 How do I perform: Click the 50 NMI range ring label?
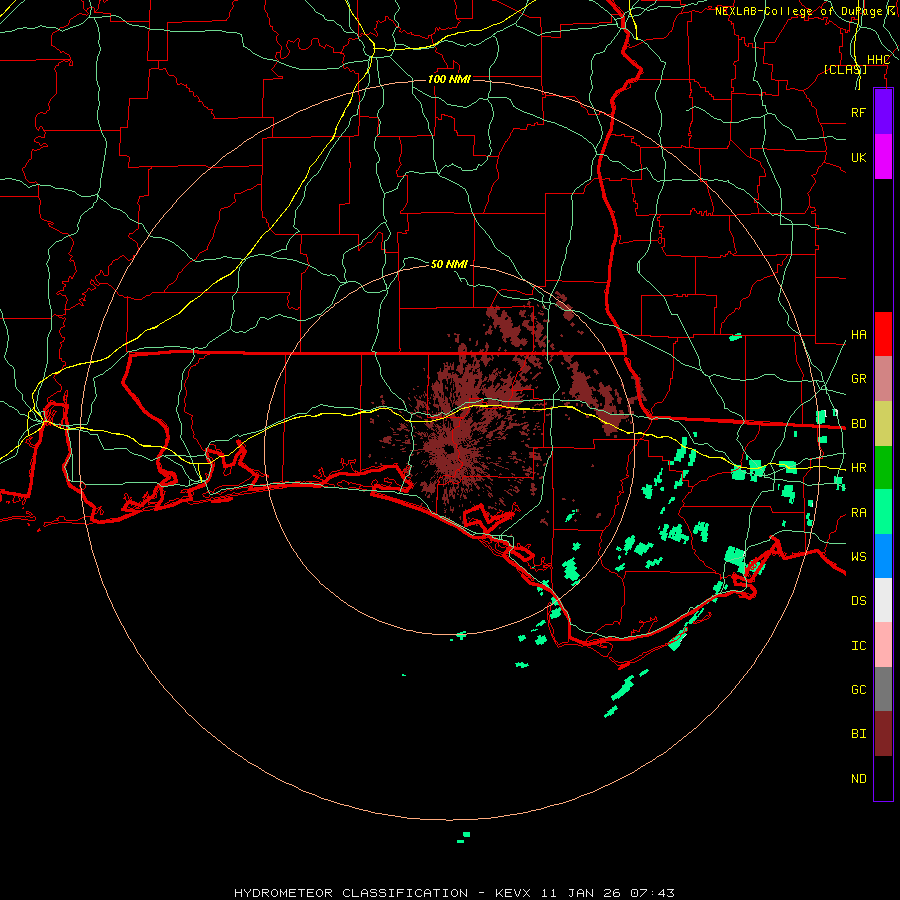(x=449, y=264)
